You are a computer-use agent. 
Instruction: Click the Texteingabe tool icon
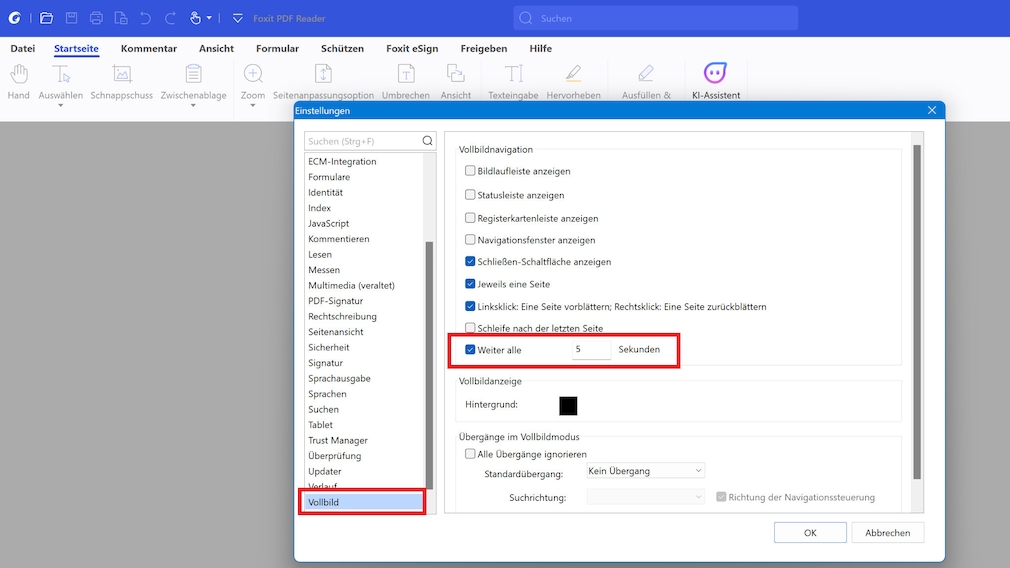pyautogui.click(x=513, y=74)
